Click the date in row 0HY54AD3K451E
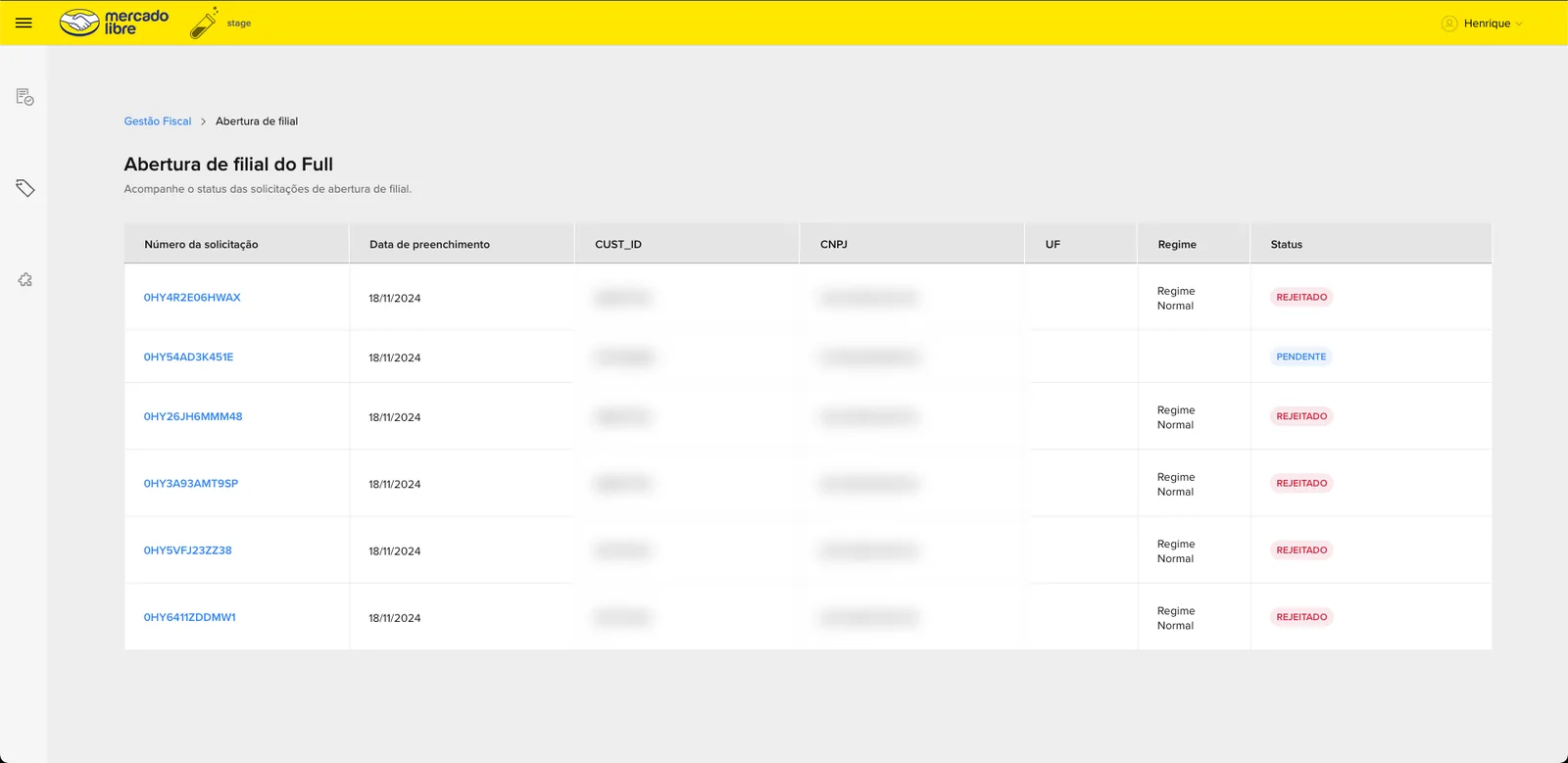Viewport: 1568px width, 763px height. click(395, 358)
